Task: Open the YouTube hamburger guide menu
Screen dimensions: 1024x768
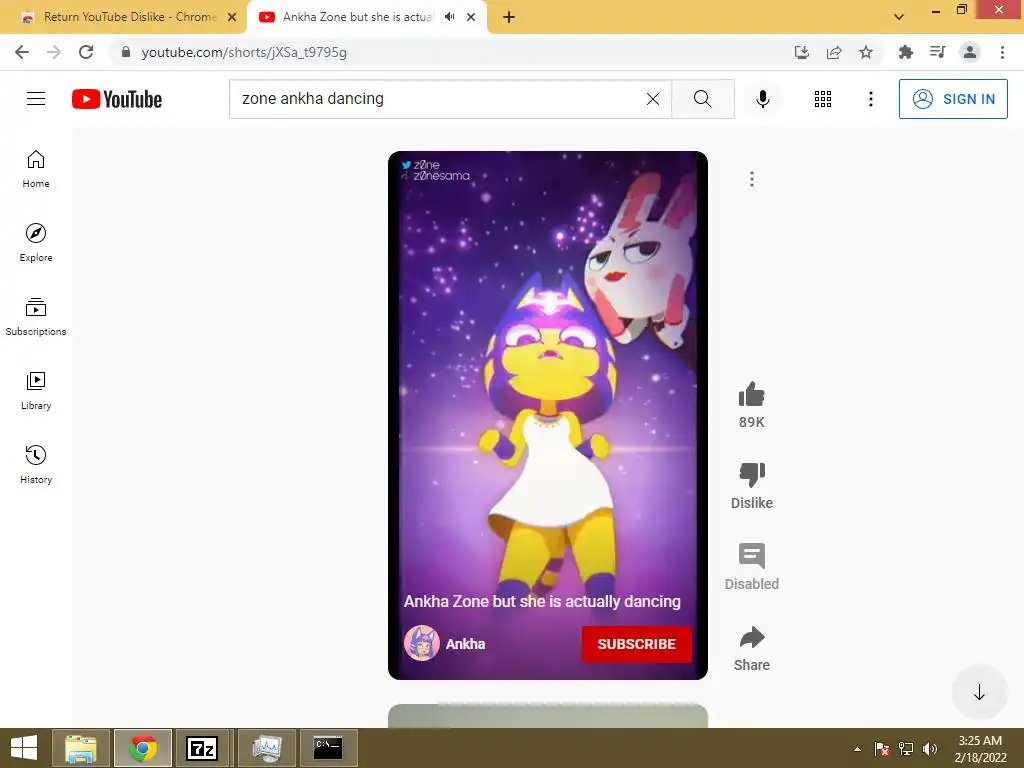Action: coord(36,99)
